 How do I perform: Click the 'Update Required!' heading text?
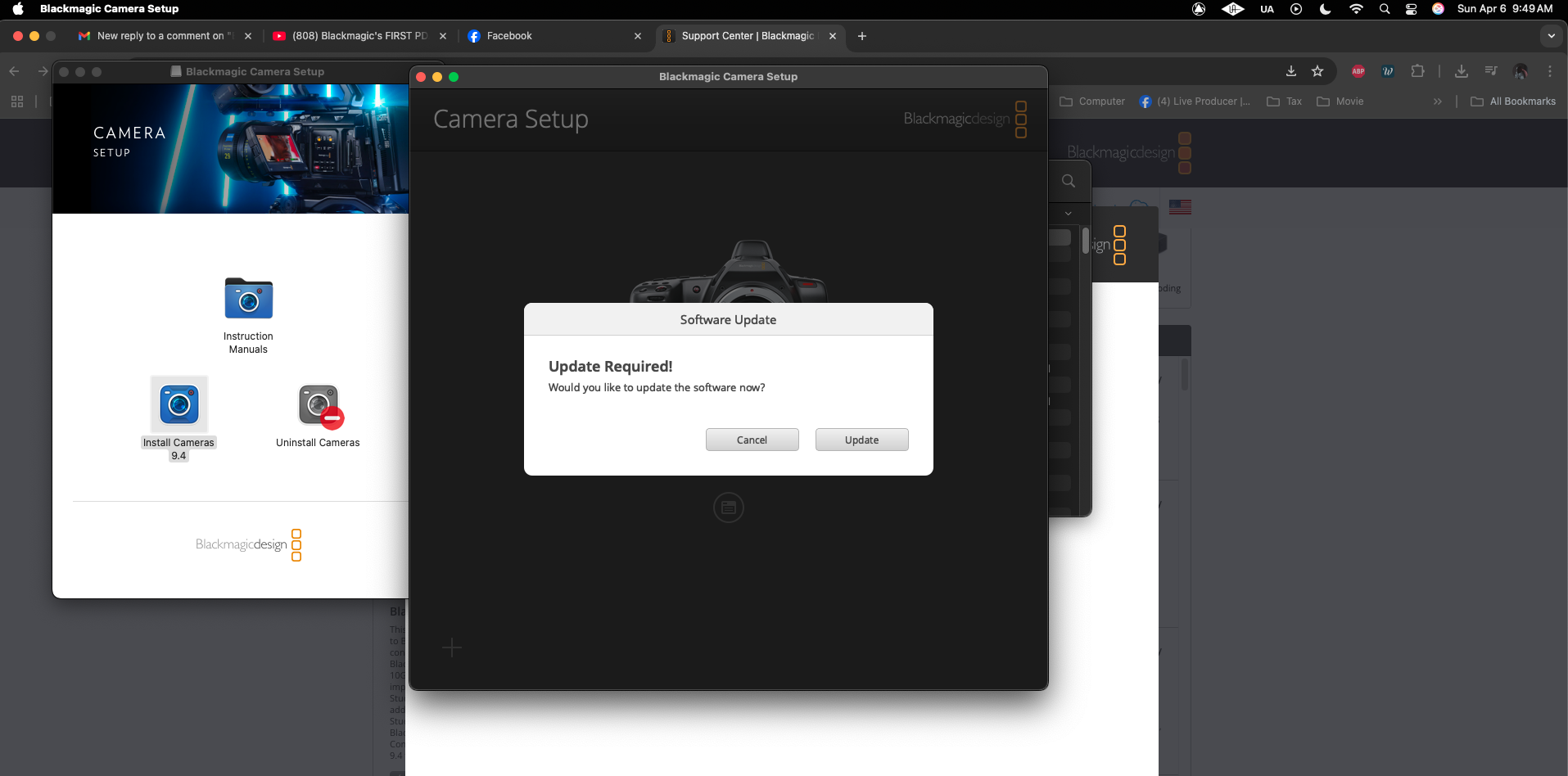tap(611, 366)
